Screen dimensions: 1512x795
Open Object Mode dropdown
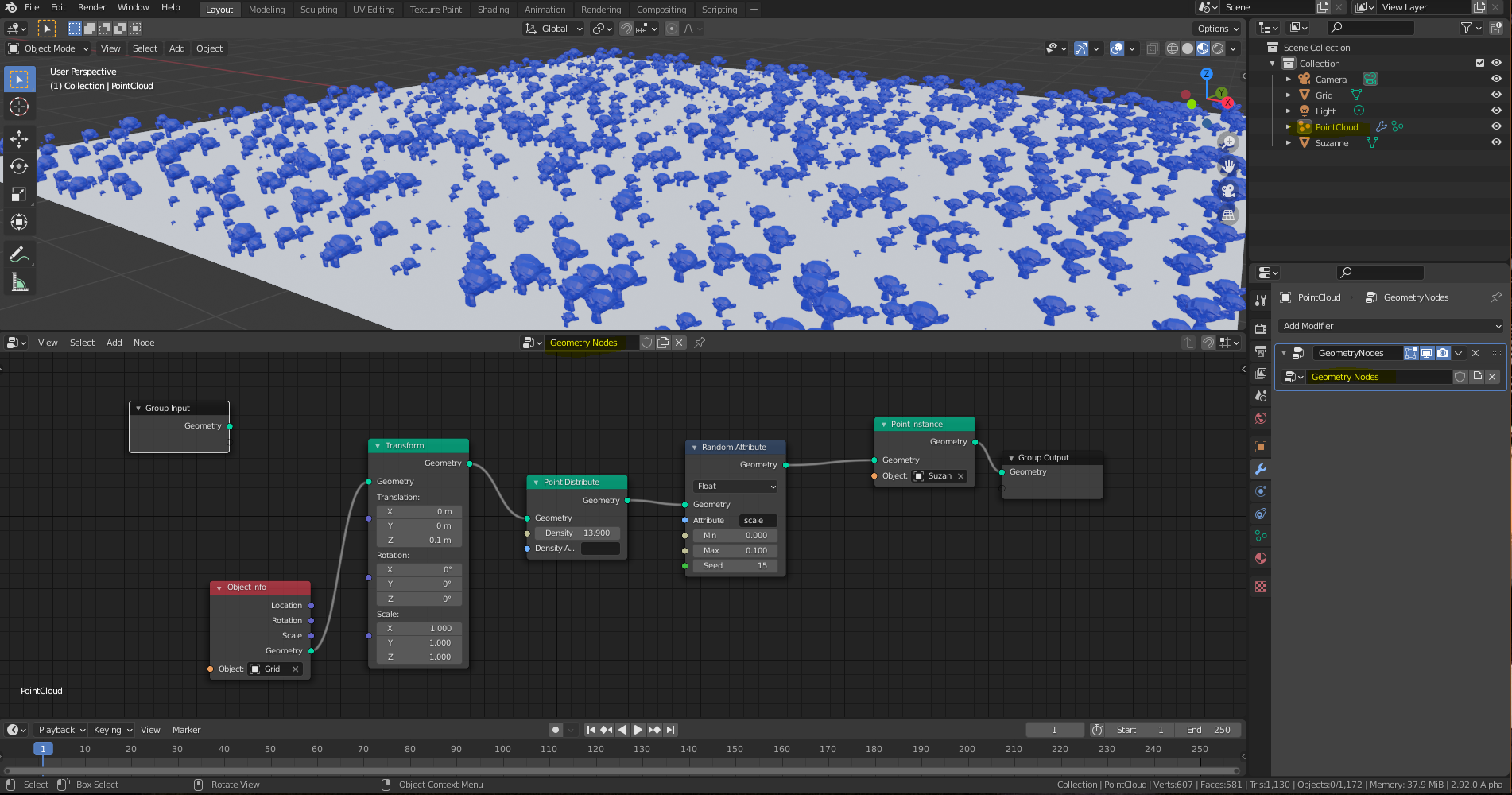click(x=48, y=48)
